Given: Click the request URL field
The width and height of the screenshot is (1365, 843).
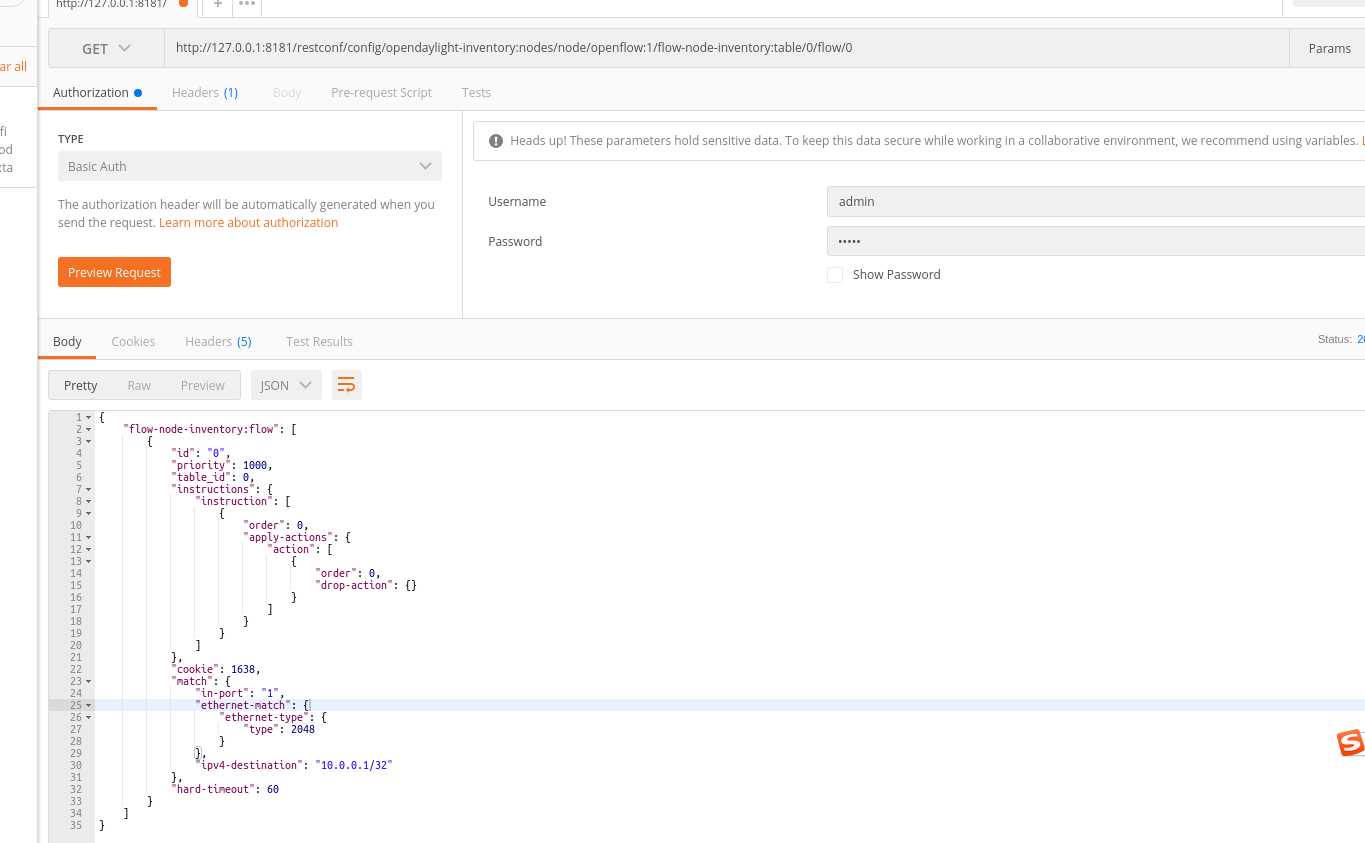Looking at the screenshot, I should click(x=727, y=48).
